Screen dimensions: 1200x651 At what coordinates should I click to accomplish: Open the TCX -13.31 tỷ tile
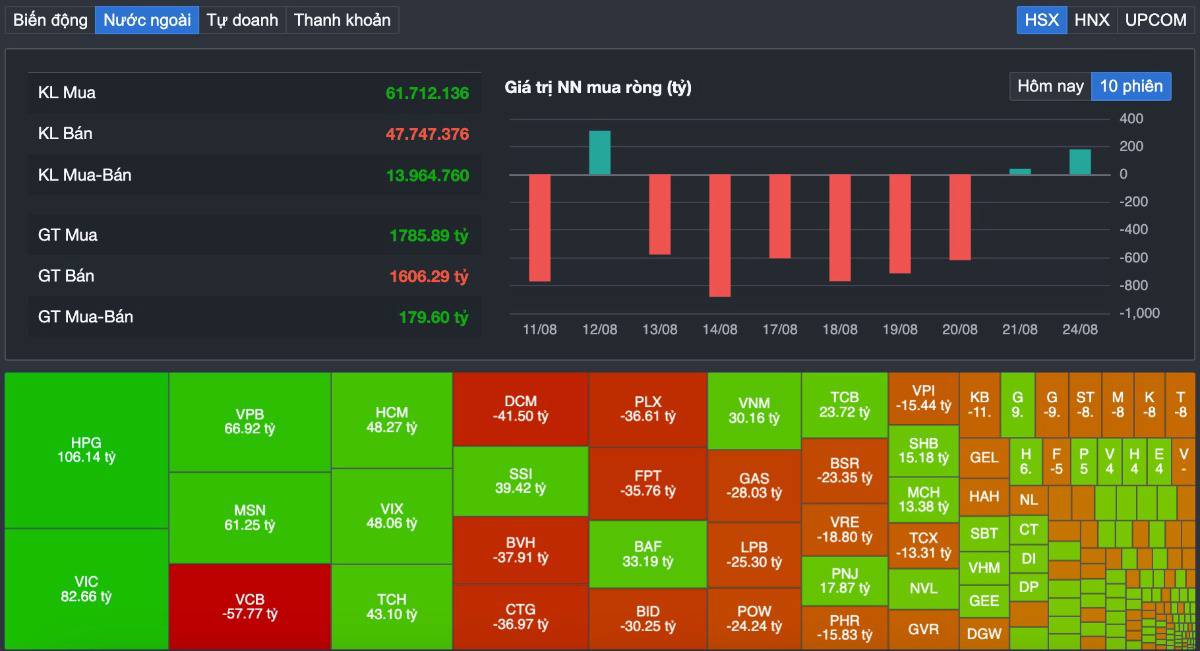pos(924,545)
